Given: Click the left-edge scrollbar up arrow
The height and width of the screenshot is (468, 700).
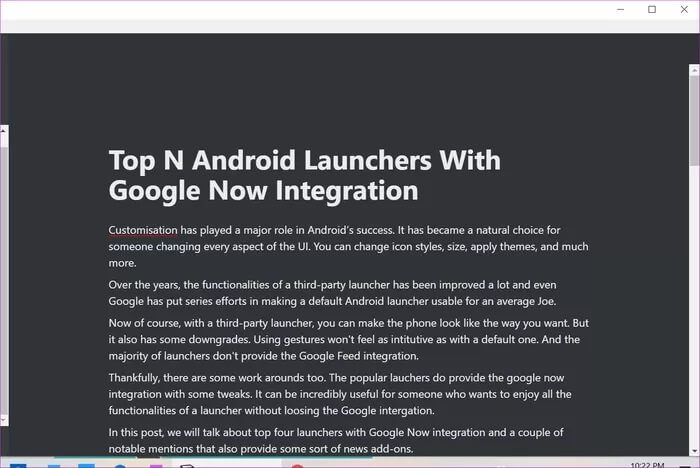Looking at the screenshot, I should 4,130.
